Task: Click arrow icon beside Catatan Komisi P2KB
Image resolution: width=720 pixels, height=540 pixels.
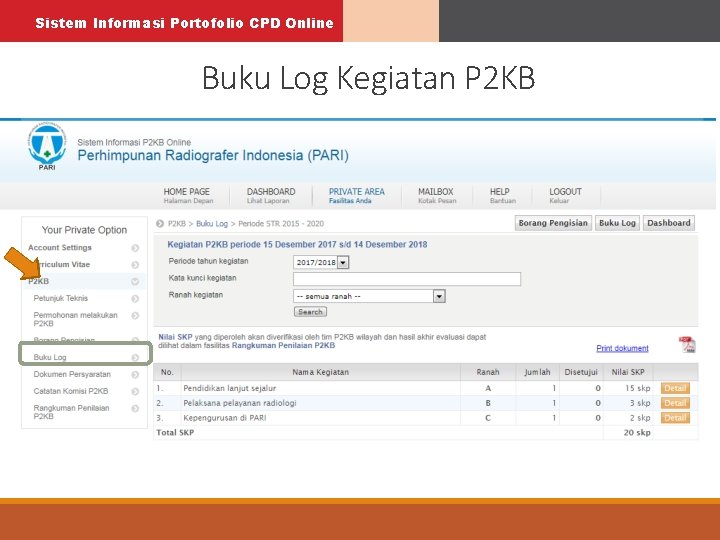Action: point(135,392)
